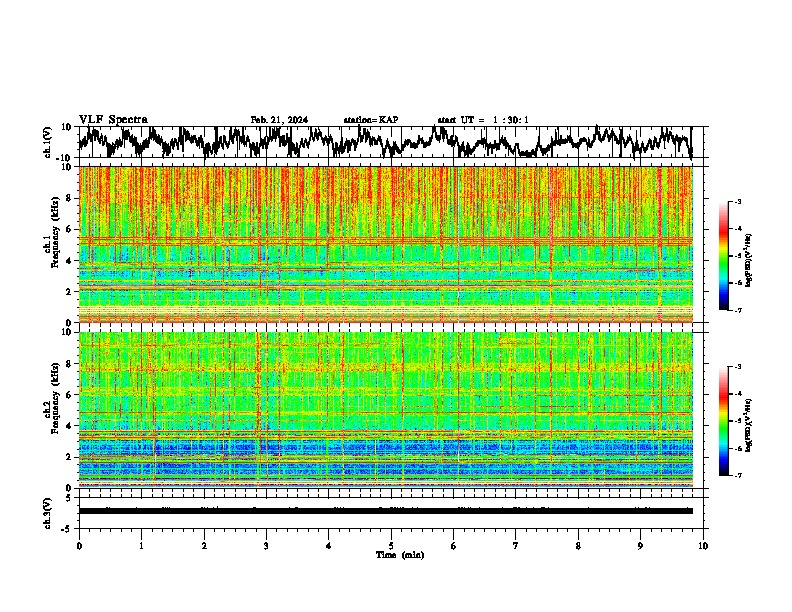Click the 'VLF Spectra' title text
This screenshot has height=612, width=792.
point(113,120)
